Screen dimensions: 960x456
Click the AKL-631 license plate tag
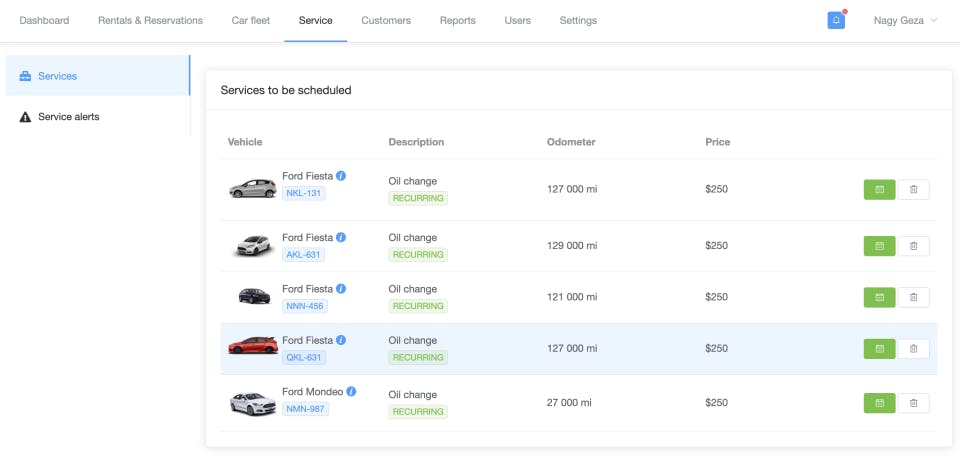303,255
